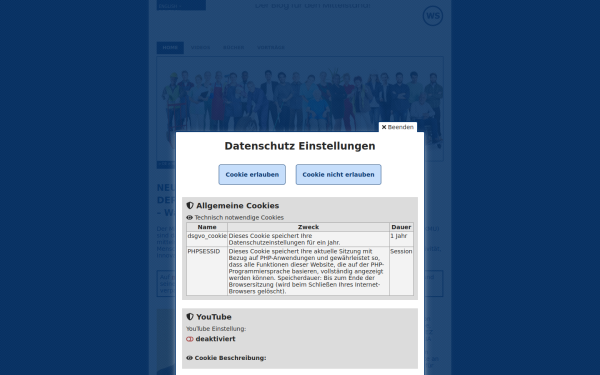600x375 pixels.
Task: Click the 'PHPSESSID' table cell
Action: coord(207,271)
